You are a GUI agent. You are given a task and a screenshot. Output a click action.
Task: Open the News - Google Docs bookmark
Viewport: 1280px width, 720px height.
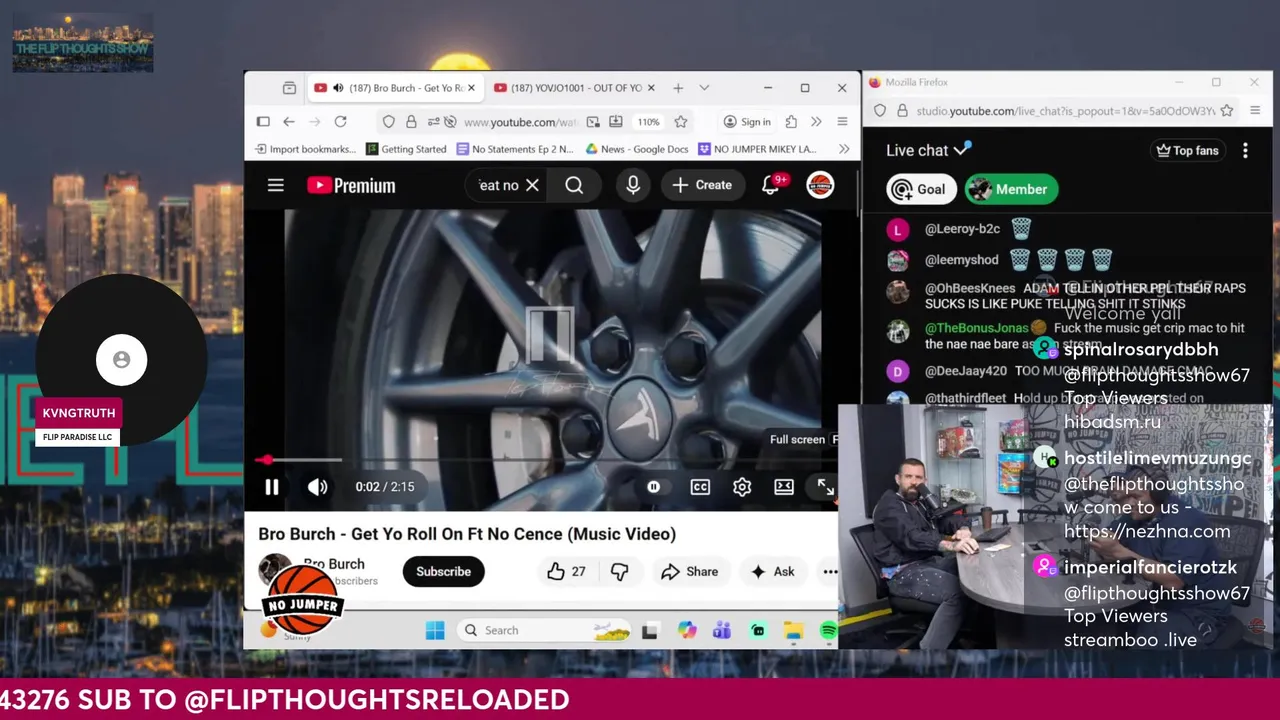click(637, 149)
